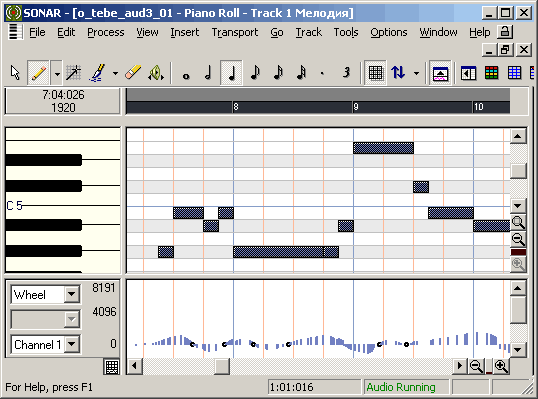Open the Window menu
This screenshot has width=538, height=399.
(438, 32)
